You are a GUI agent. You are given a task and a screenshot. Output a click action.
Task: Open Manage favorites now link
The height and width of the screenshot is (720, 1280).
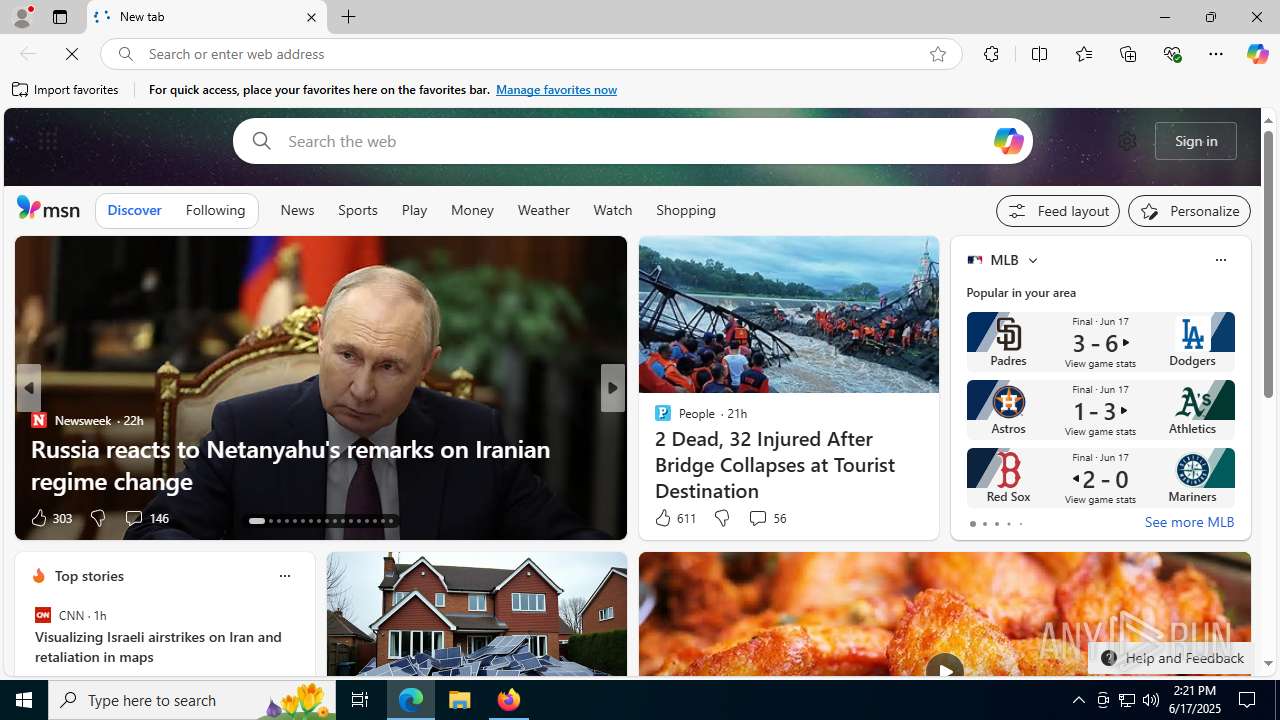556,90
